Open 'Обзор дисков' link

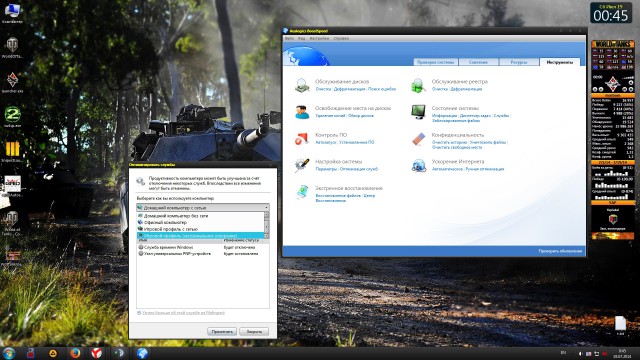point(361,116)
